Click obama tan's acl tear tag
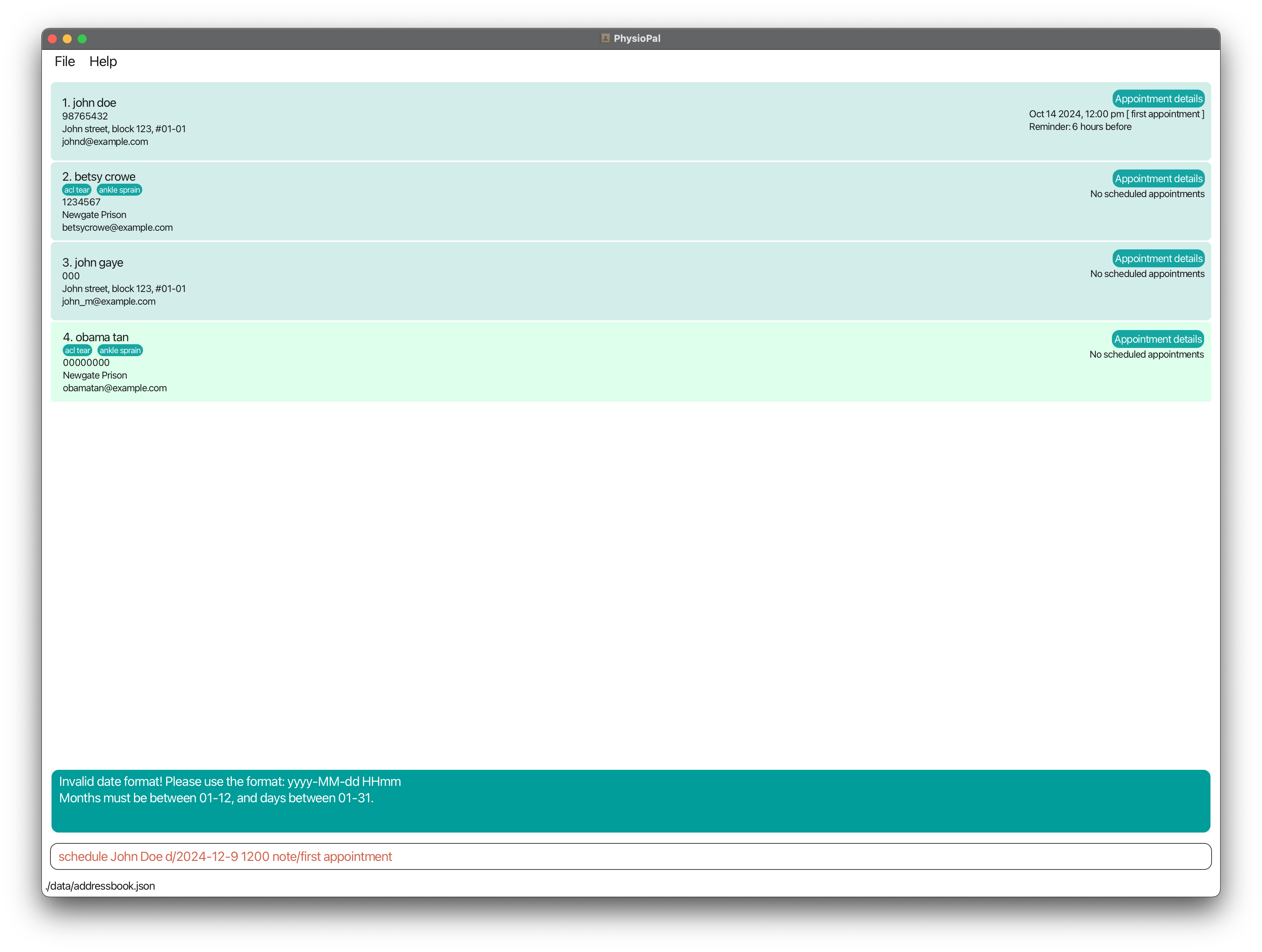Screen dimensions: 1262x952 point(78,350)
